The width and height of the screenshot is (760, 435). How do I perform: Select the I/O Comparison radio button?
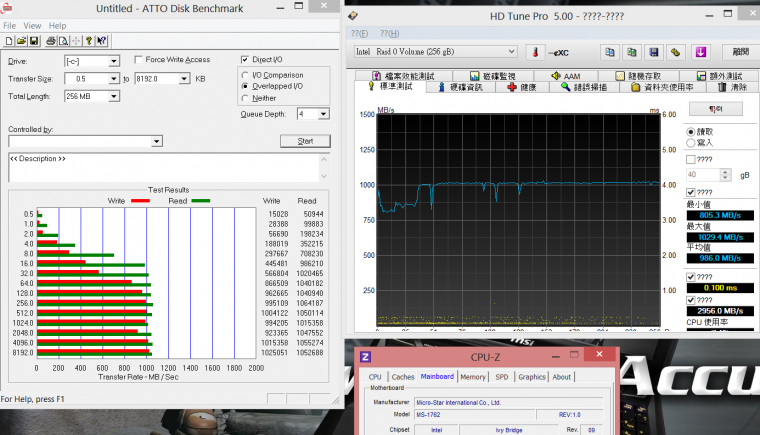(x=246, y=75)
